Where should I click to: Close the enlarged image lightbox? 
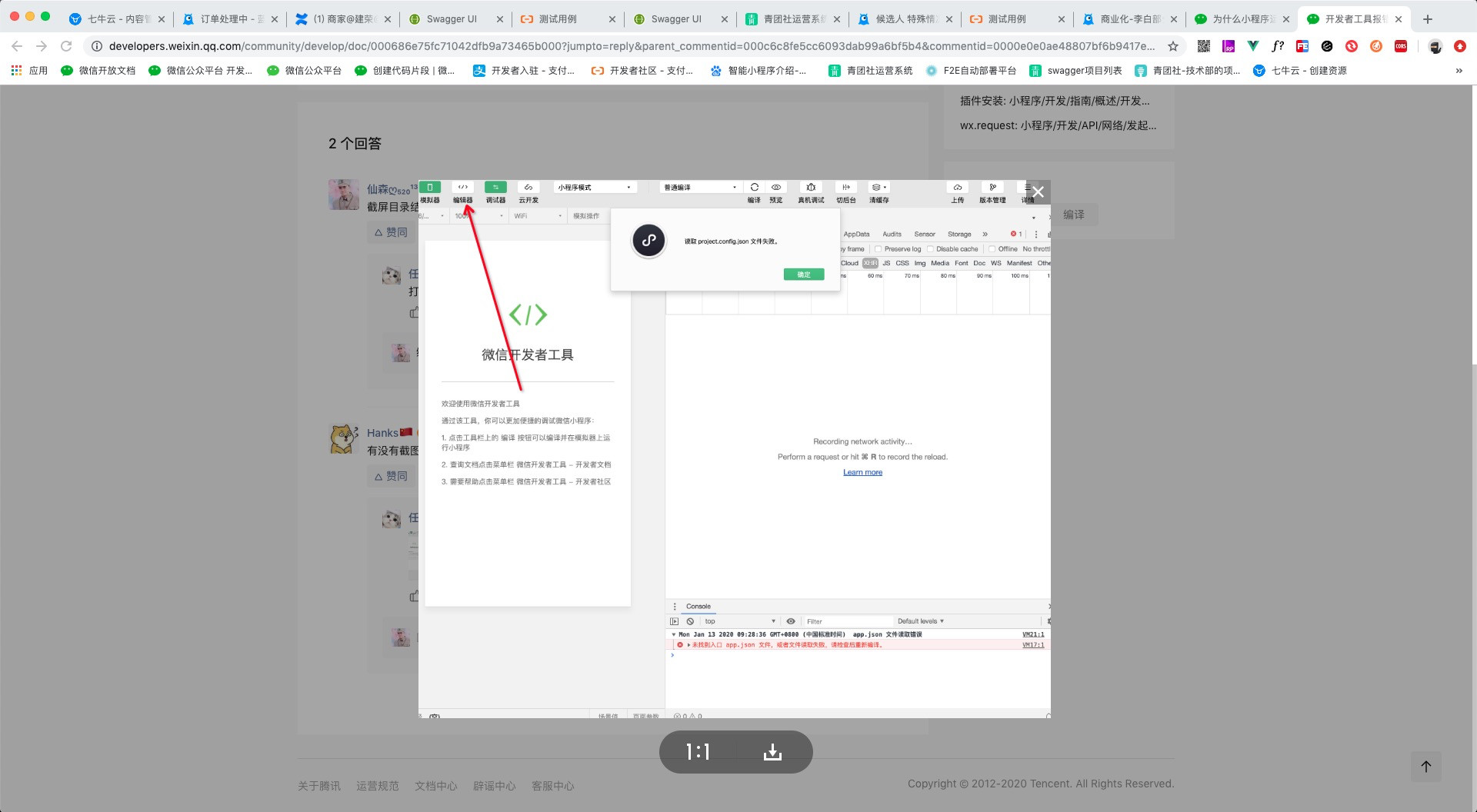coord(1038,192)
